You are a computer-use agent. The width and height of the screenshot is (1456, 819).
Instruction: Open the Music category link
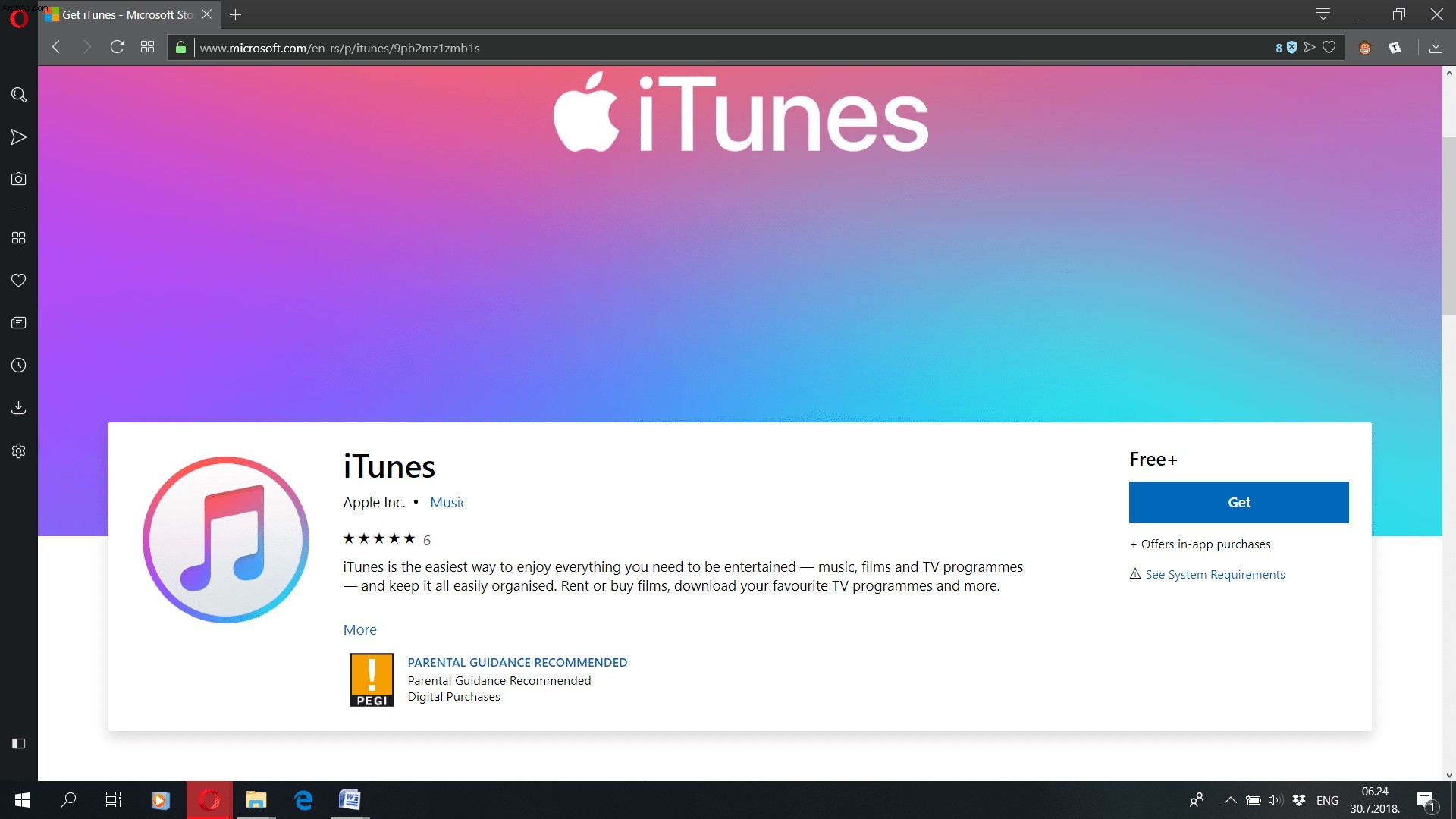[448, 502]
